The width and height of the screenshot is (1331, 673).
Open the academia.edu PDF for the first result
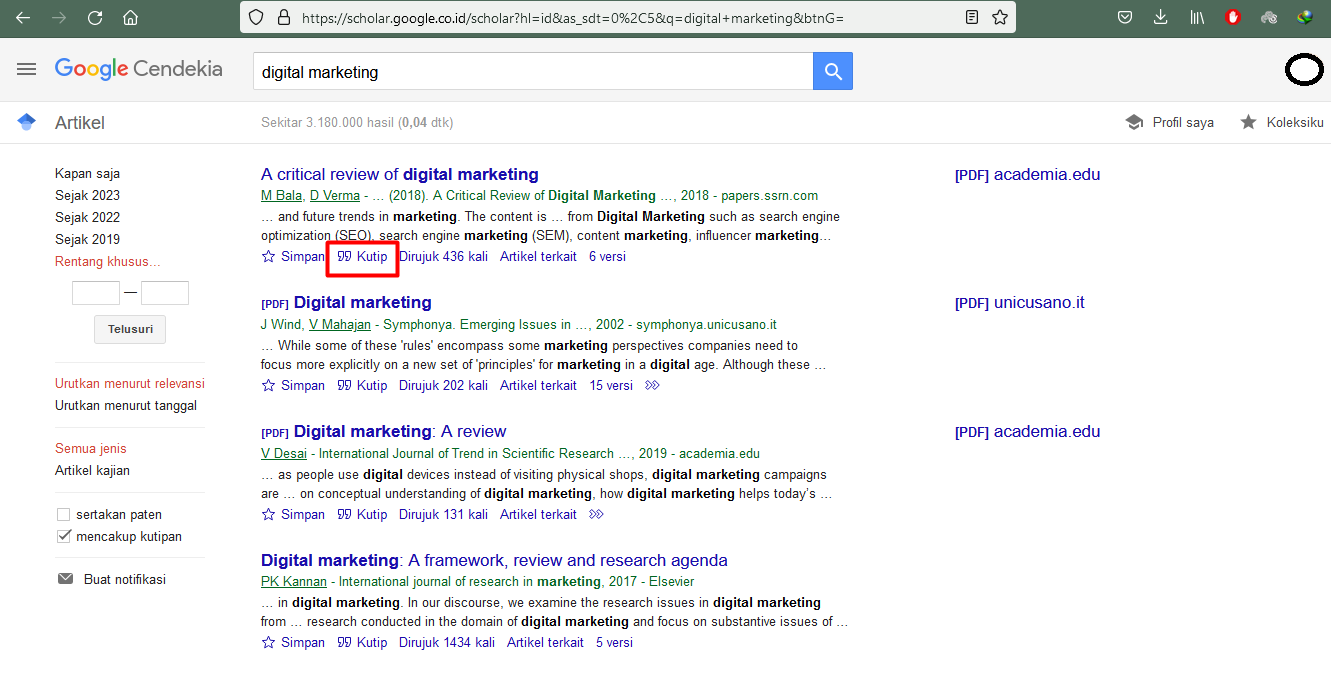pyautogui.click(x=1027, y=174)
